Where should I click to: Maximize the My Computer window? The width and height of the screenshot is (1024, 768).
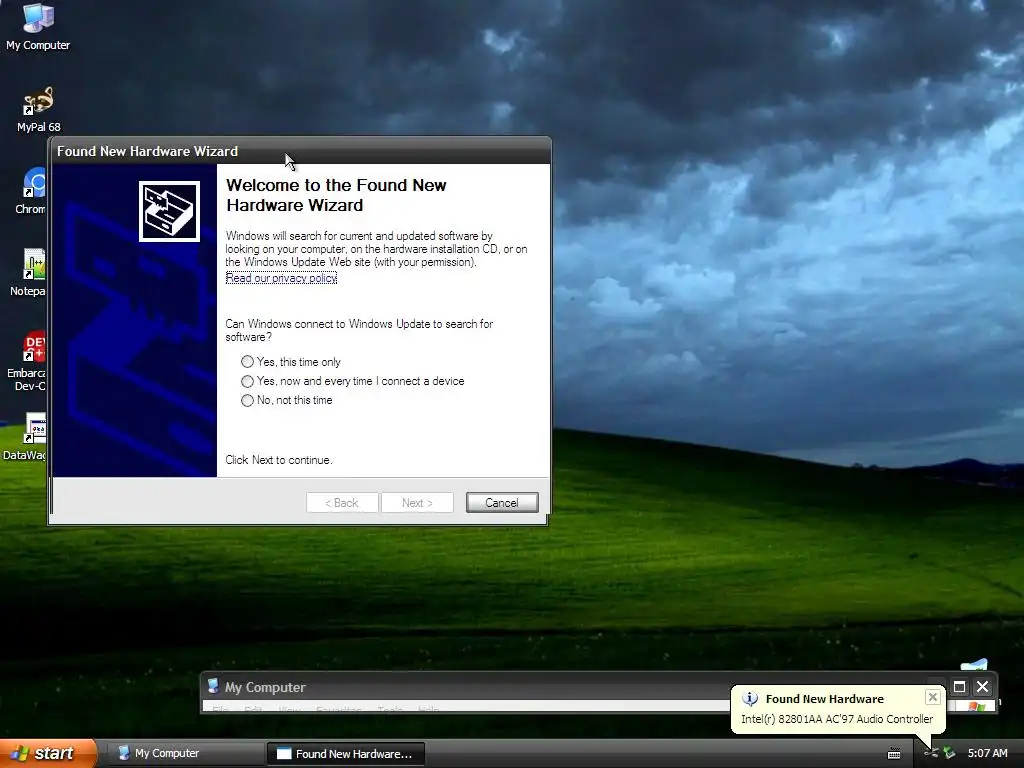pyautogui.click(x=959, y=686)
